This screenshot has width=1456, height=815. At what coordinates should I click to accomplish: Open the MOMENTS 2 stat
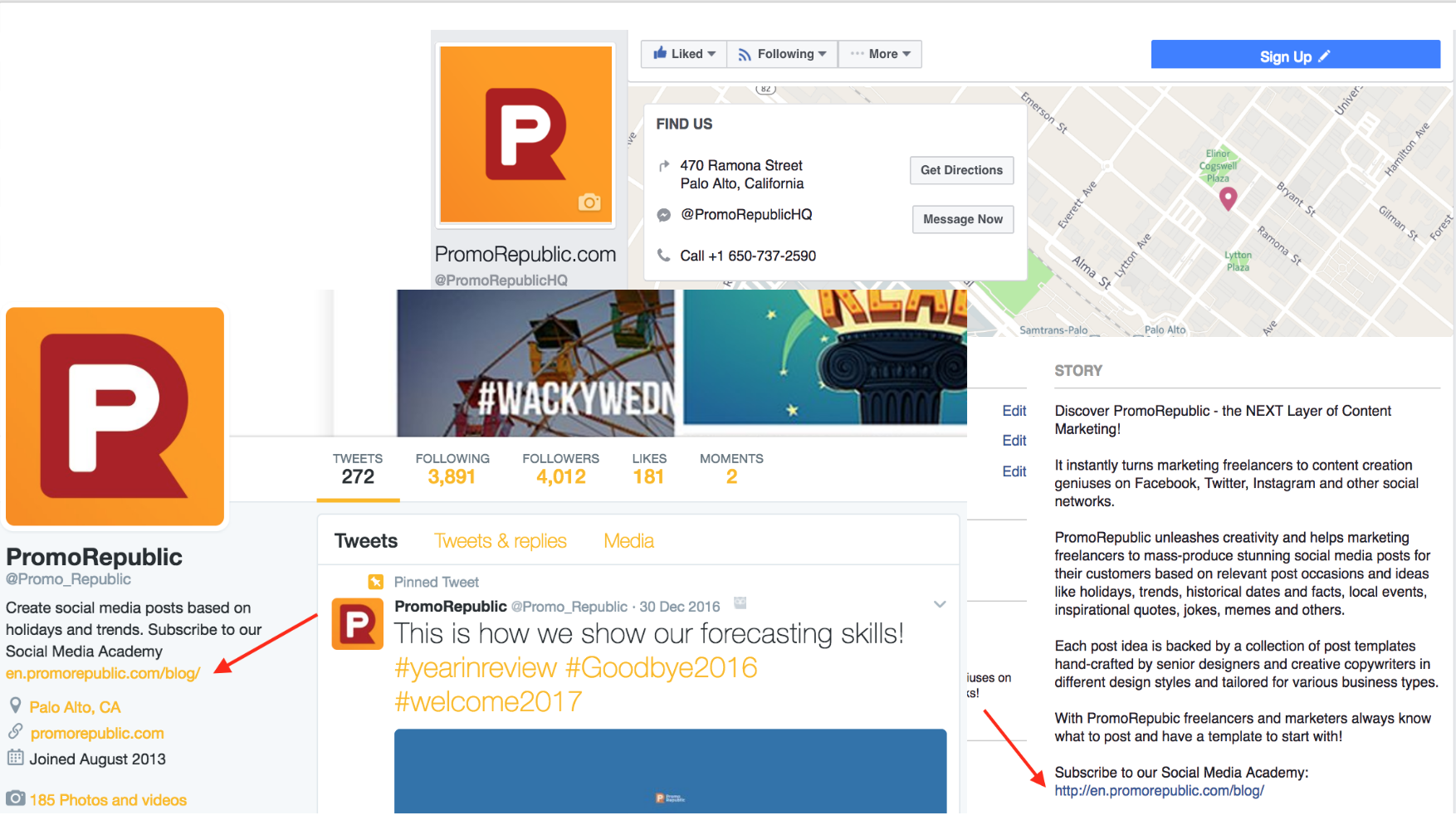pos(731,470)
